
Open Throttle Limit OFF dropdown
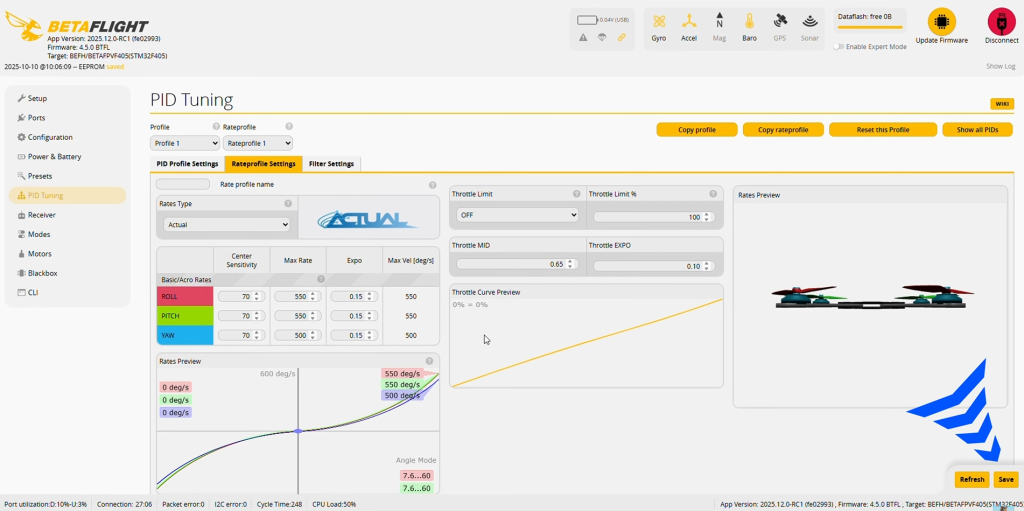(517, 215)
